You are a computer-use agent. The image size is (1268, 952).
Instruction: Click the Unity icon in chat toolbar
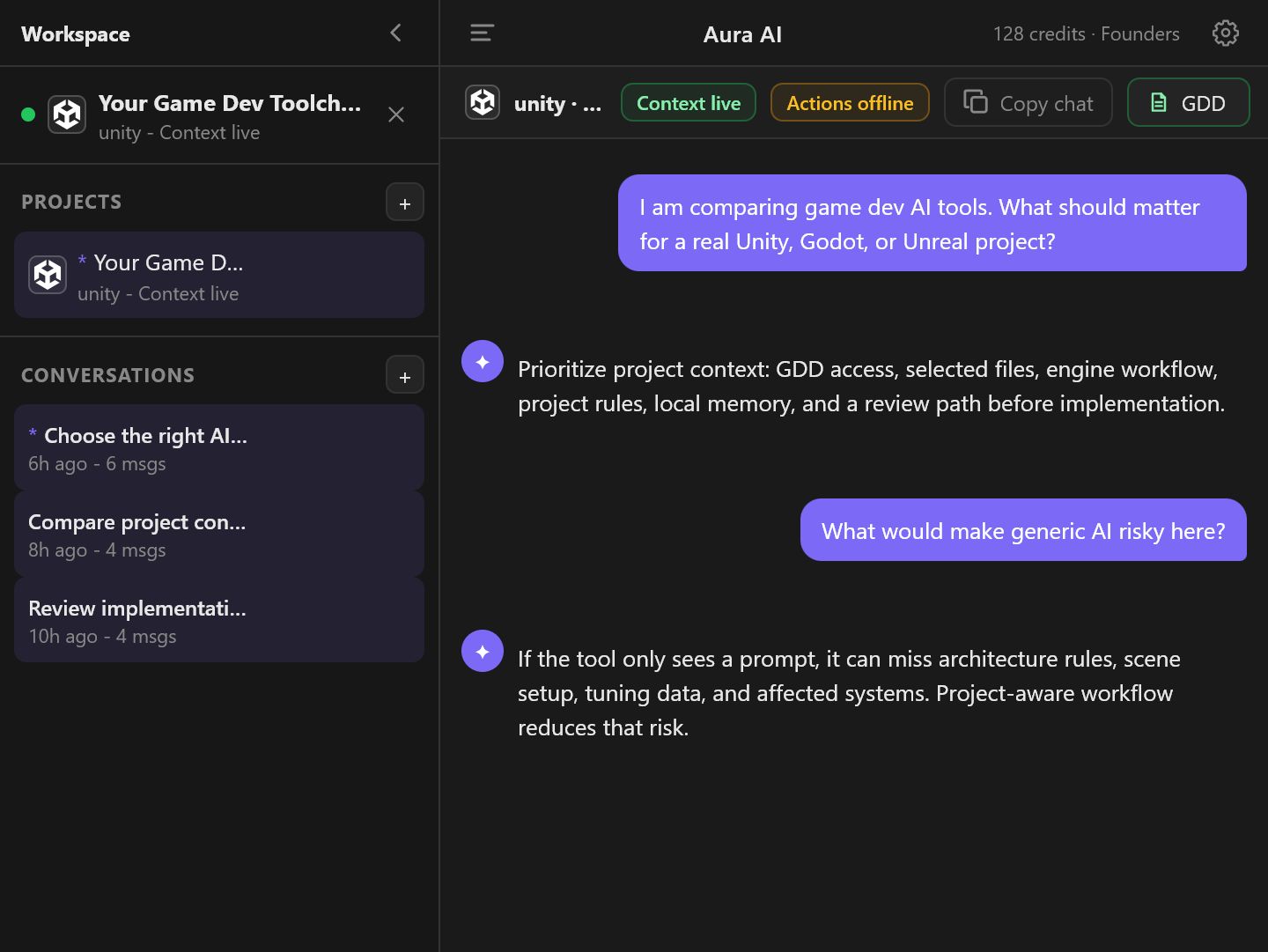click(483, 102)
